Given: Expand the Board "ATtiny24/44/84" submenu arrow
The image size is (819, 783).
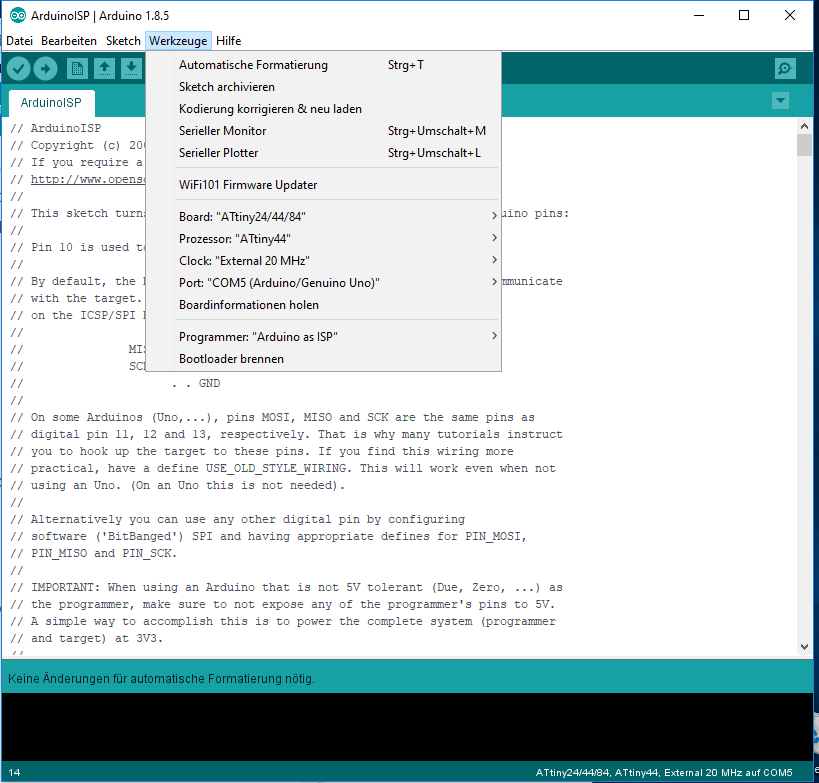Looking at the screenshot, I should click(x=494, y=216).
